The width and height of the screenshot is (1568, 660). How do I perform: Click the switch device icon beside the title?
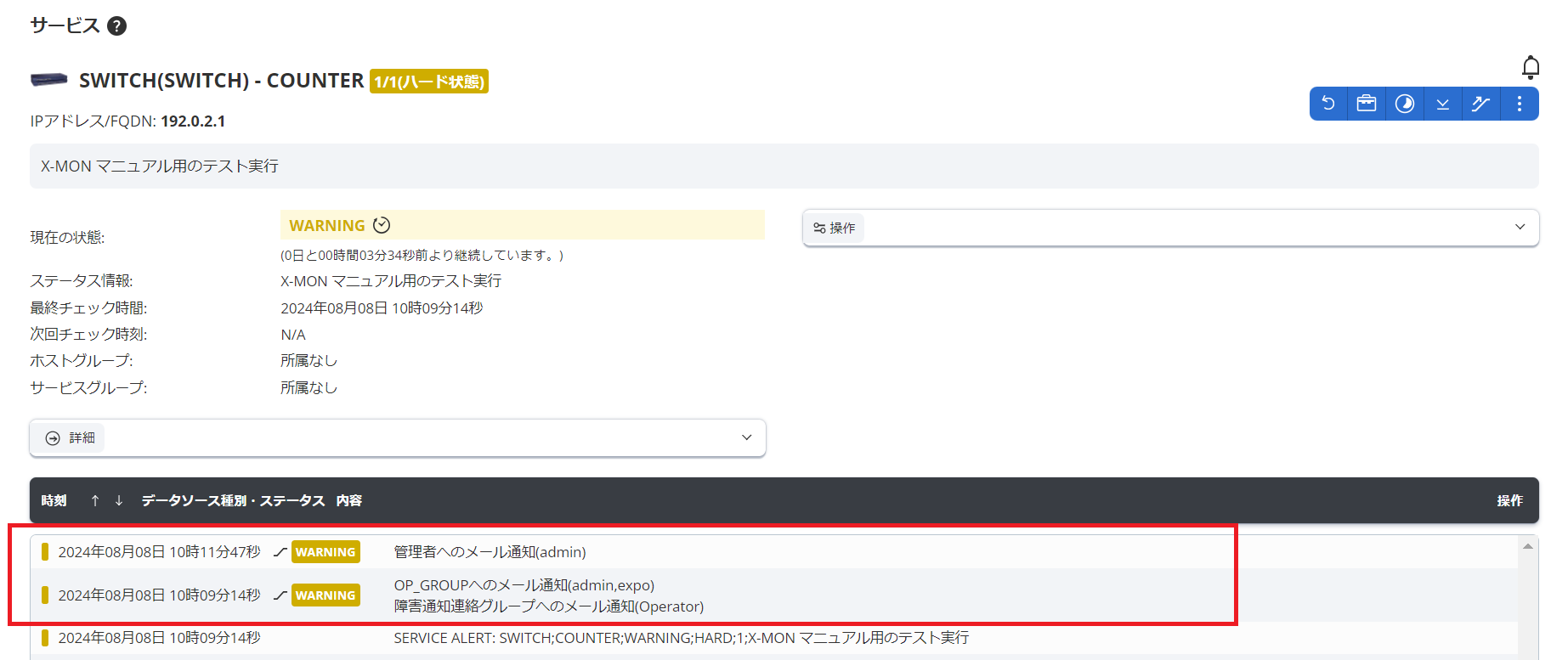point(49,80)
